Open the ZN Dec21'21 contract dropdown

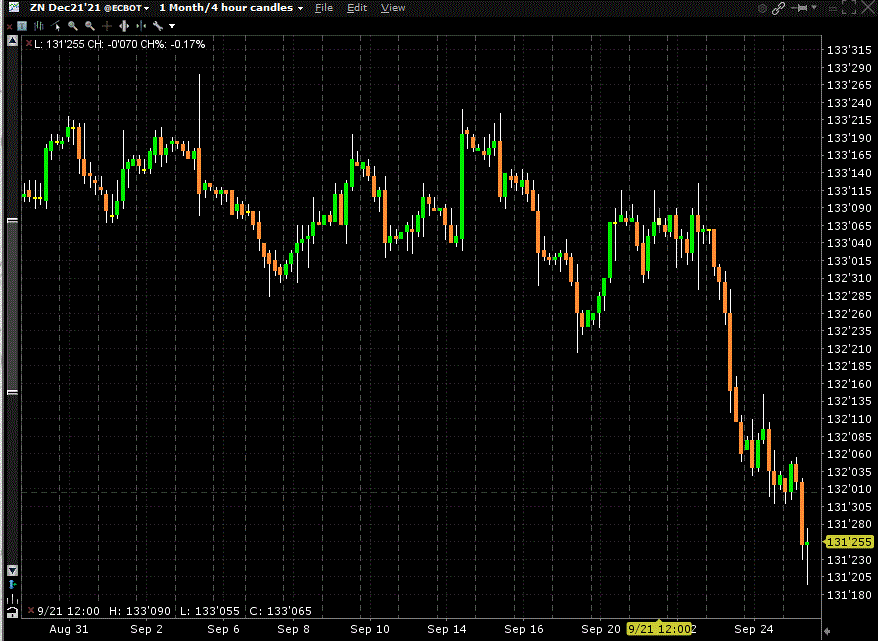point(89,8)
